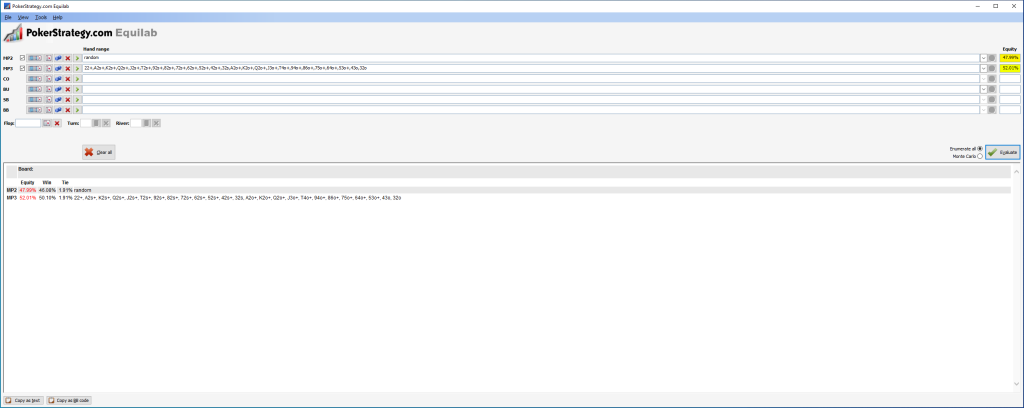Open card selector for SB row
The image size is (1024, 408).
(48, 100)
